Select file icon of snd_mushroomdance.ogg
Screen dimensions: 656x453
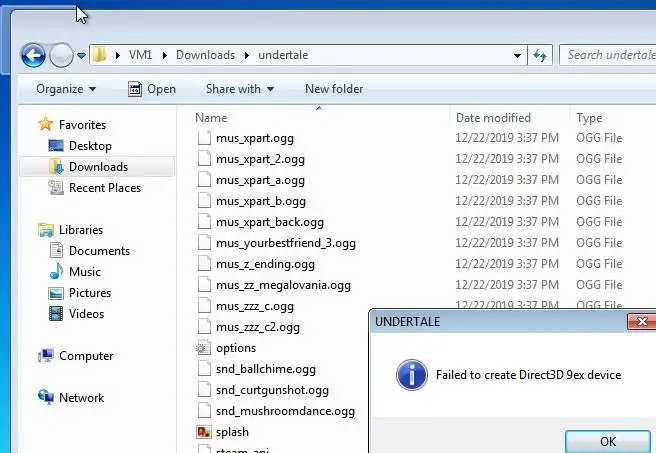[204, 411]
